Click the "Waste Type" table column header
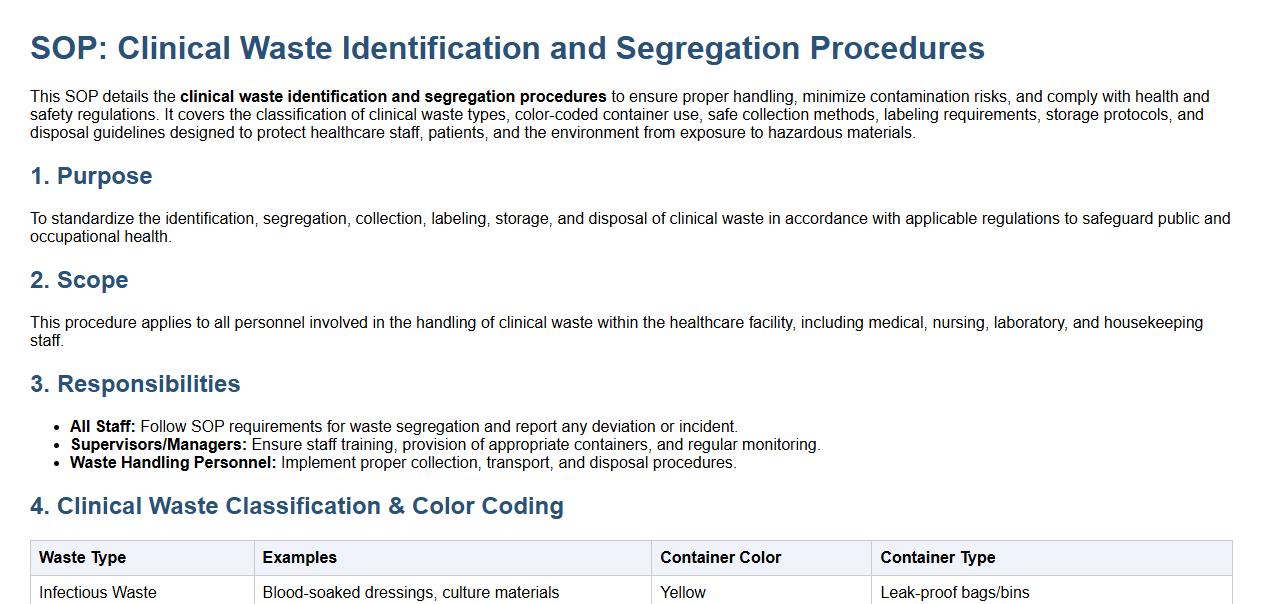 pyautogui.click(x=83, y=558)
